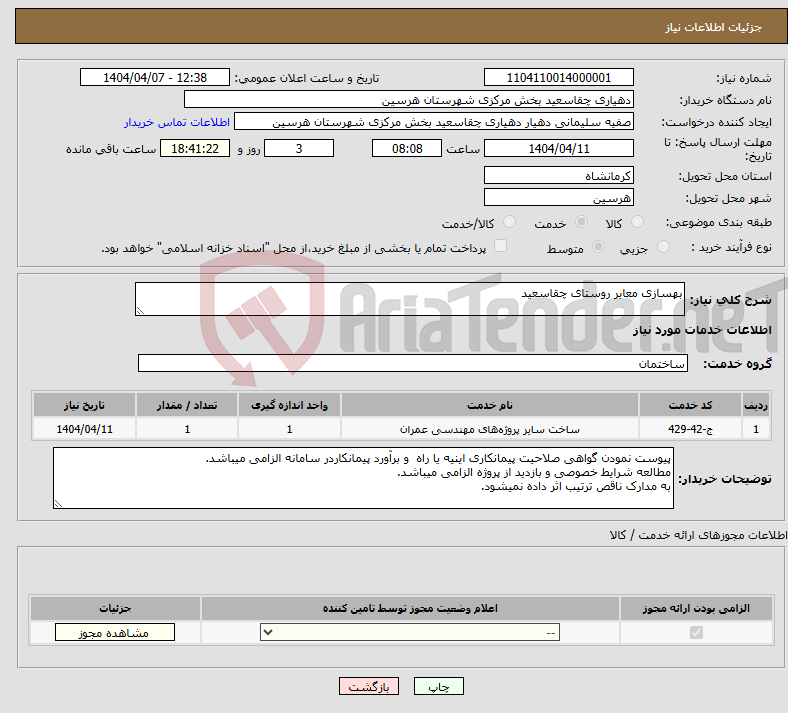Click the general description text area

410,299
